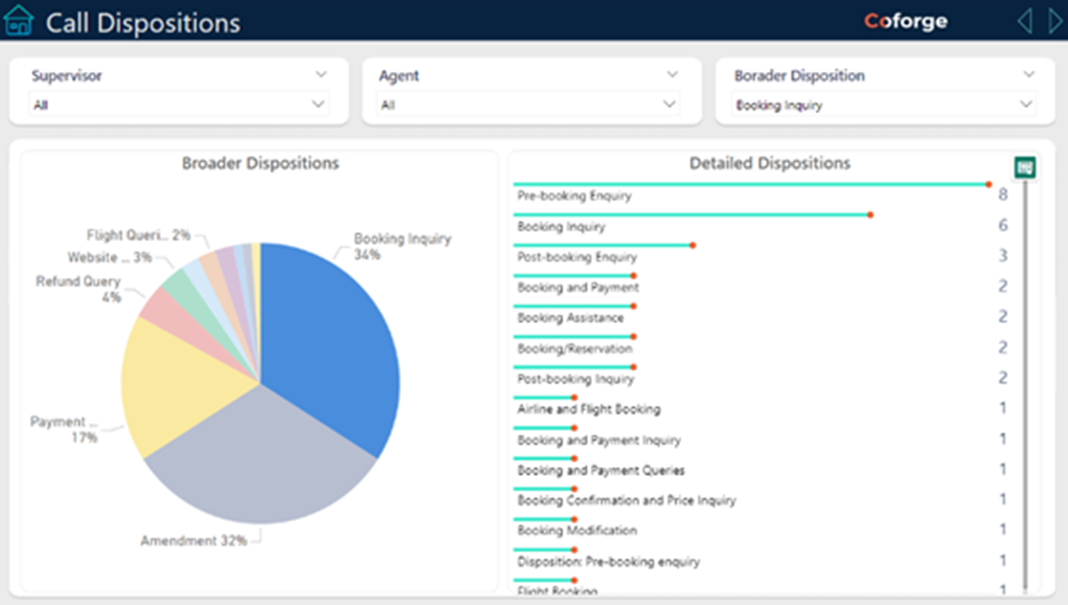
Task: Go to next page using right arrow
Action: pyautogui.click(x=1054, y=21)
